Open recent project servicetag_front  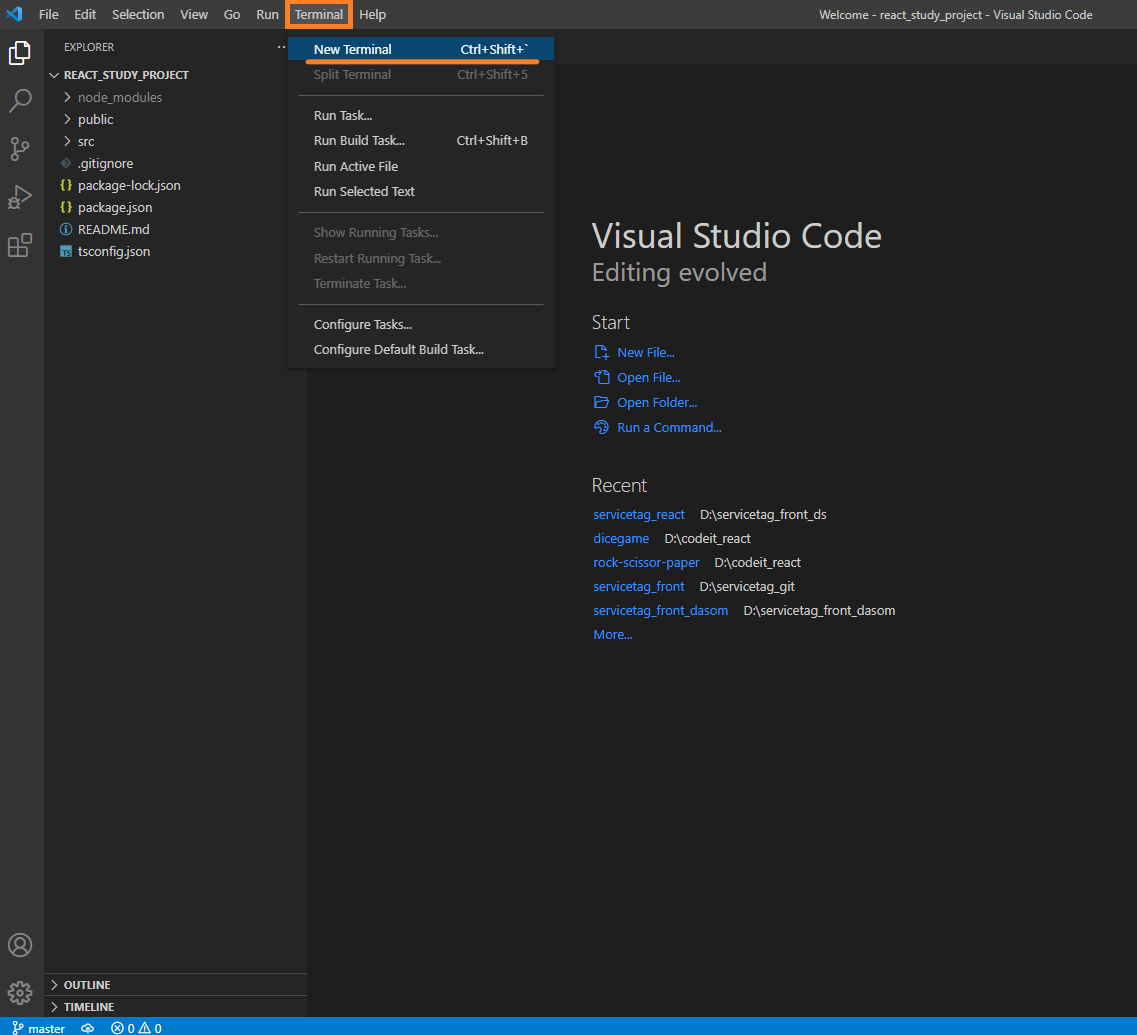coord(639,586)
